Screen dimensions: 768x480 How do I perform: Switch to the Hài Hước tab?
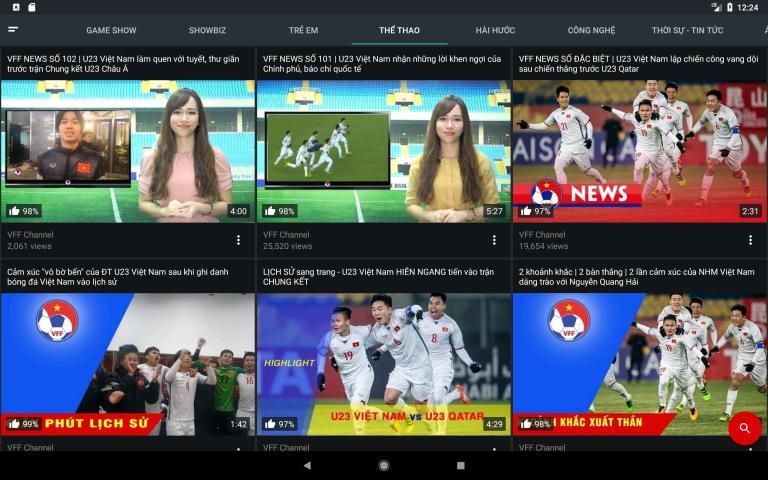tap(495, 30)
